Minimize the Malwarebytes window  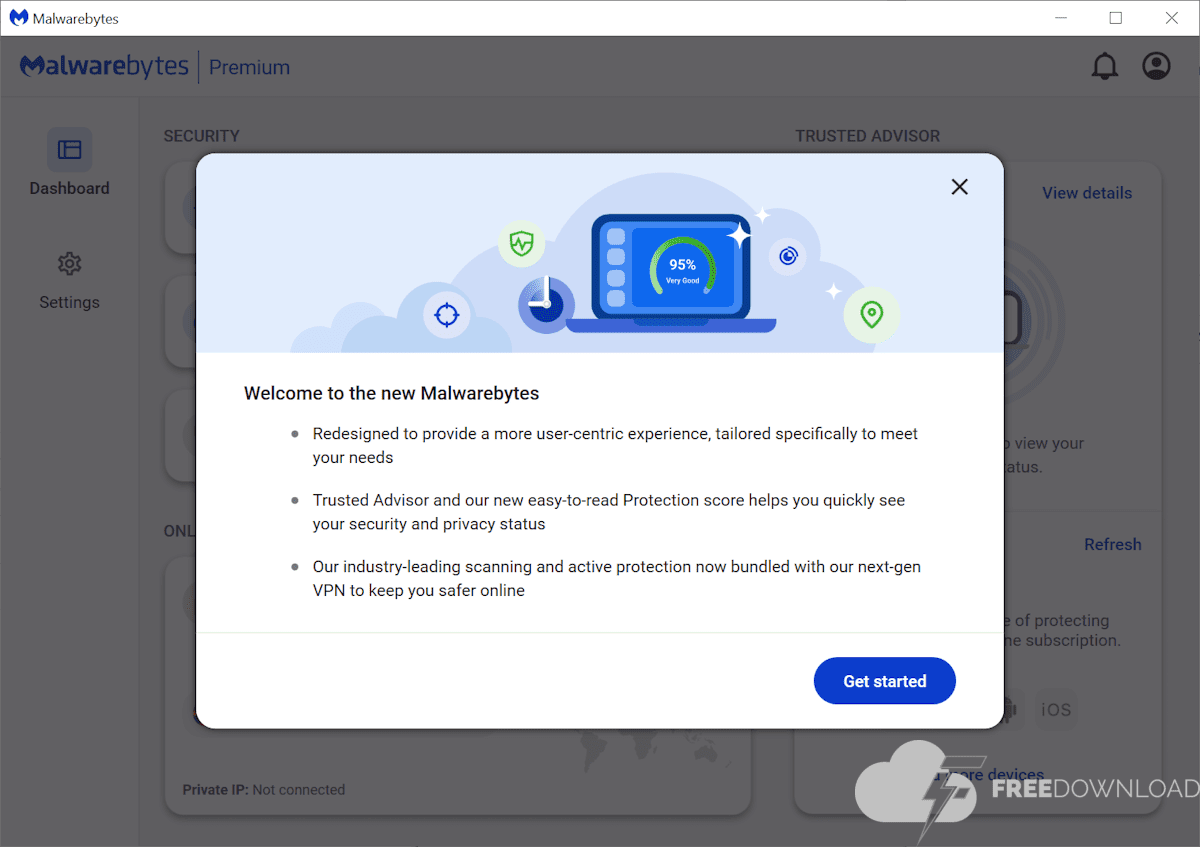(1060, 18)
